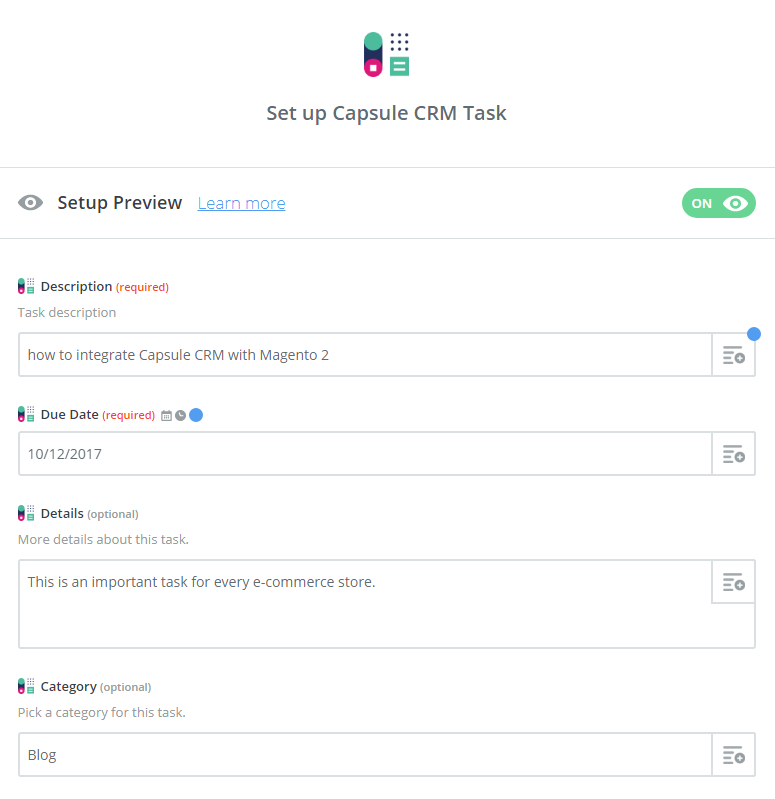Click the blue dot beside the Due Date label
The image size is (775, 799).
[x=196, y=415]
